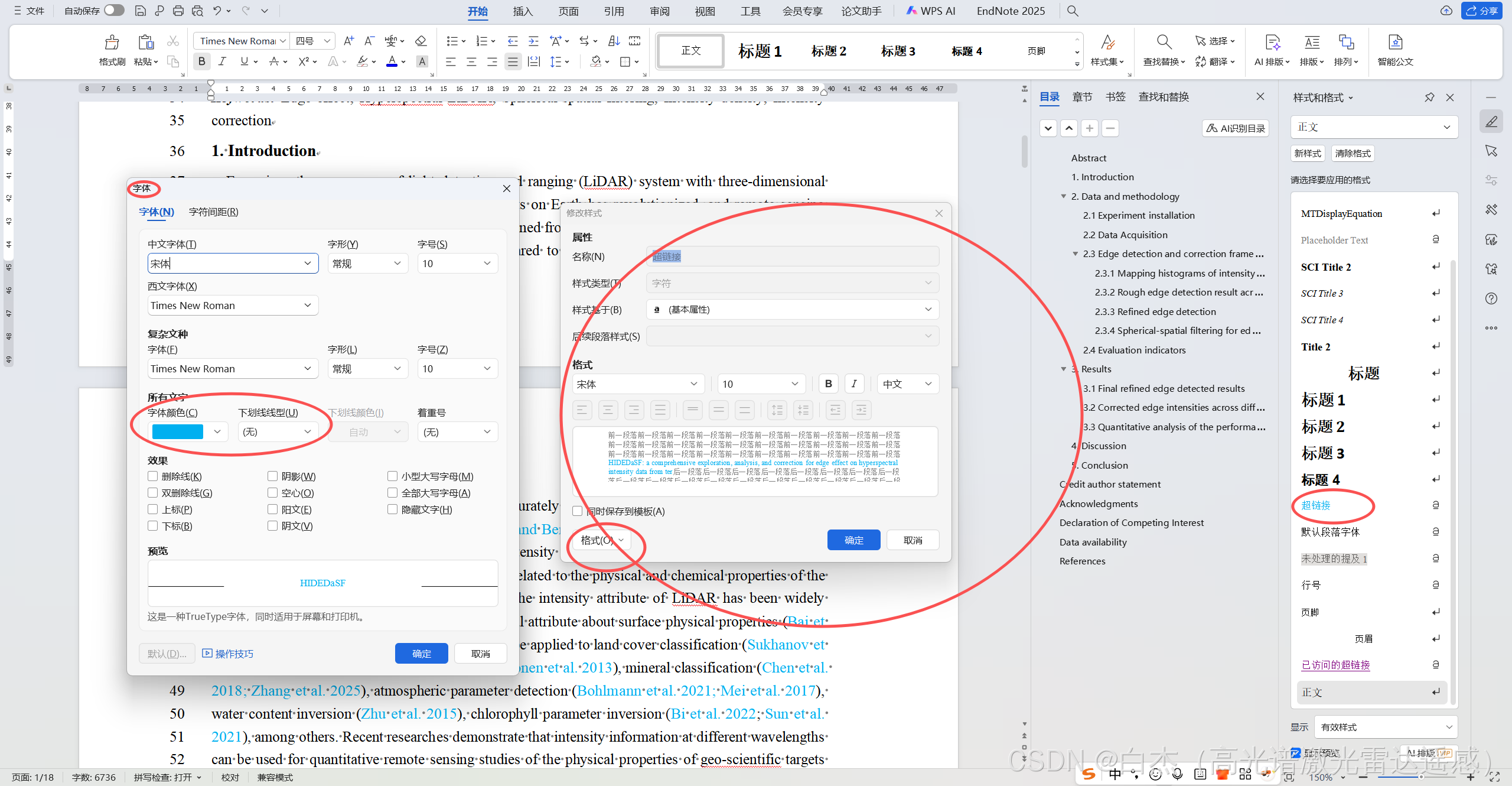Switch to the character spacing (字符间距) tab
Screen dimensions: 1512x786
(x=213, y=212)
